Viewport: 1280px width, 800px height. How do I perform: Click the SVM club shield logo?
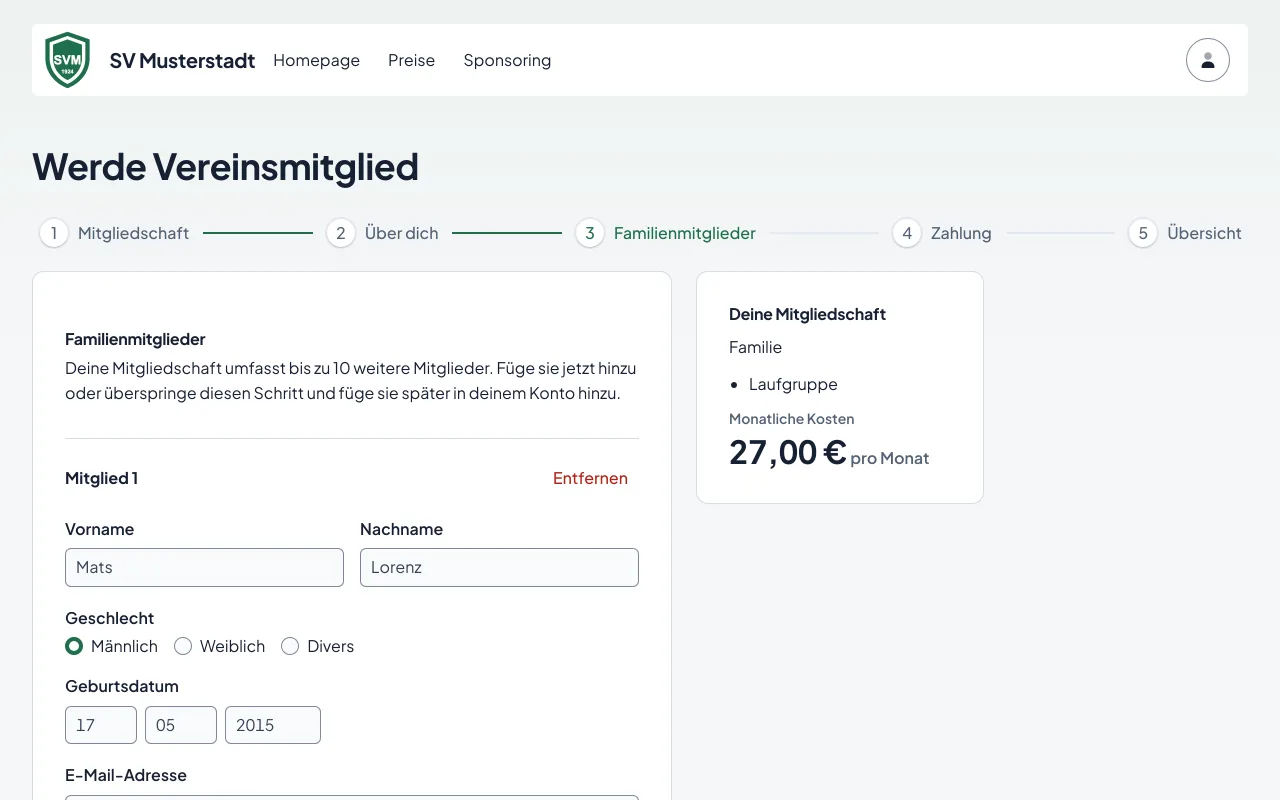pyautogui.click(x=68, y=60)
